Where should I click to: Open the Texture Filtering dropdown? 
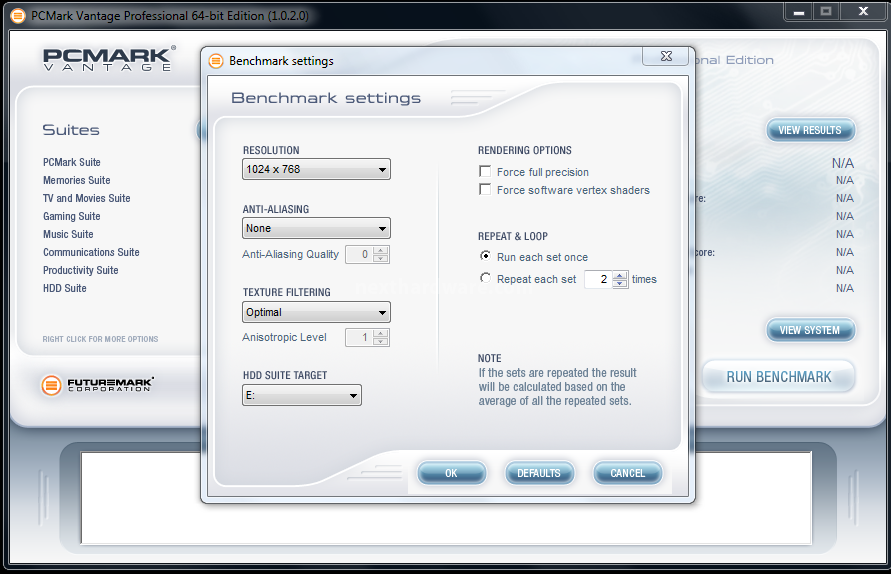tap(317, 312)
